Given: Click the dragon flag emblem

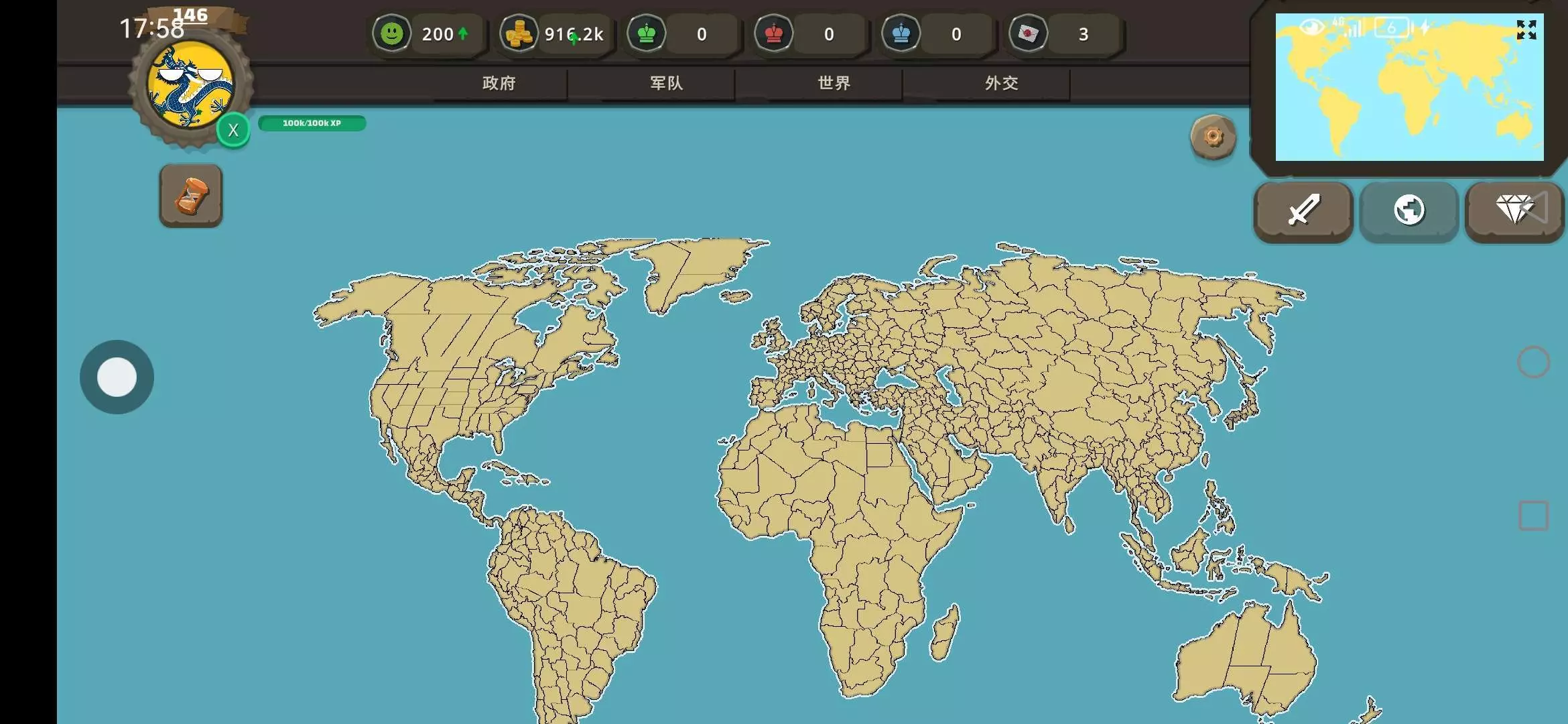Looking at the screenshot, I should [x=191, y=85].
